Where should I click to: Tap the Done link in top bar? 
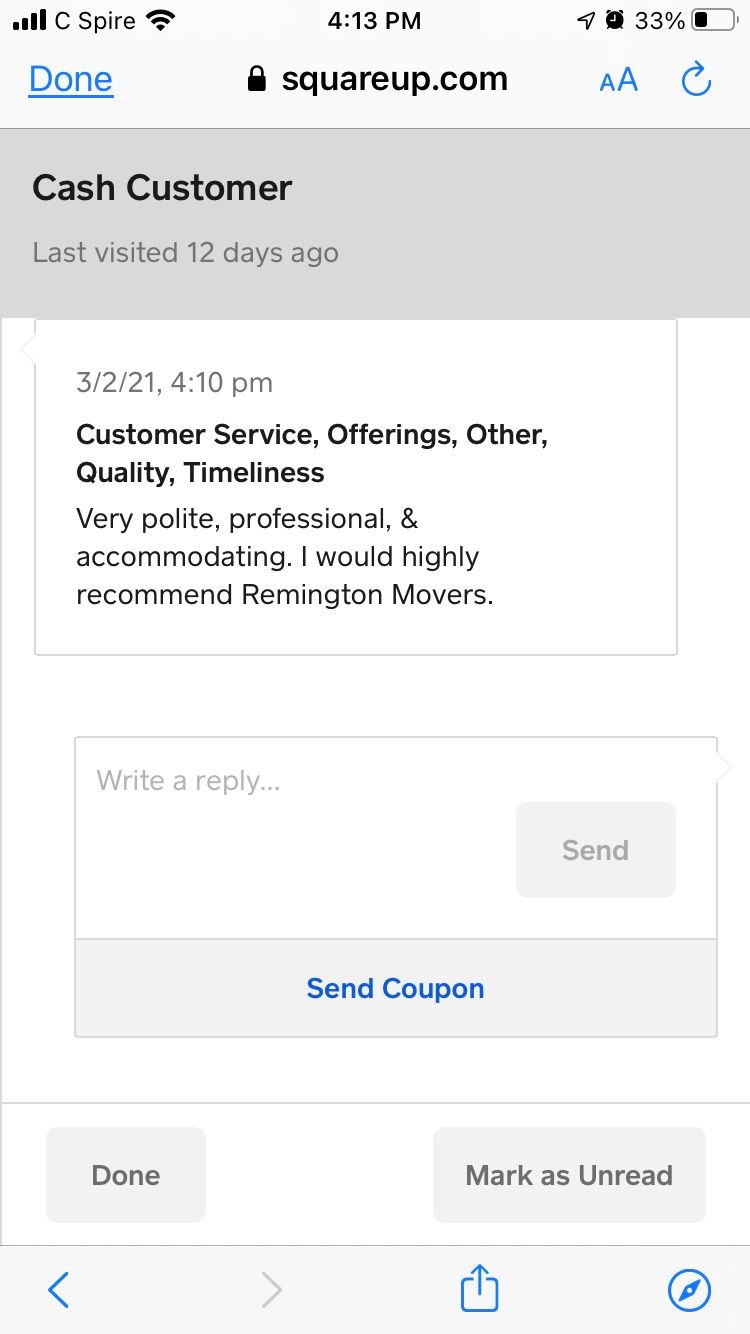[71, 80]
